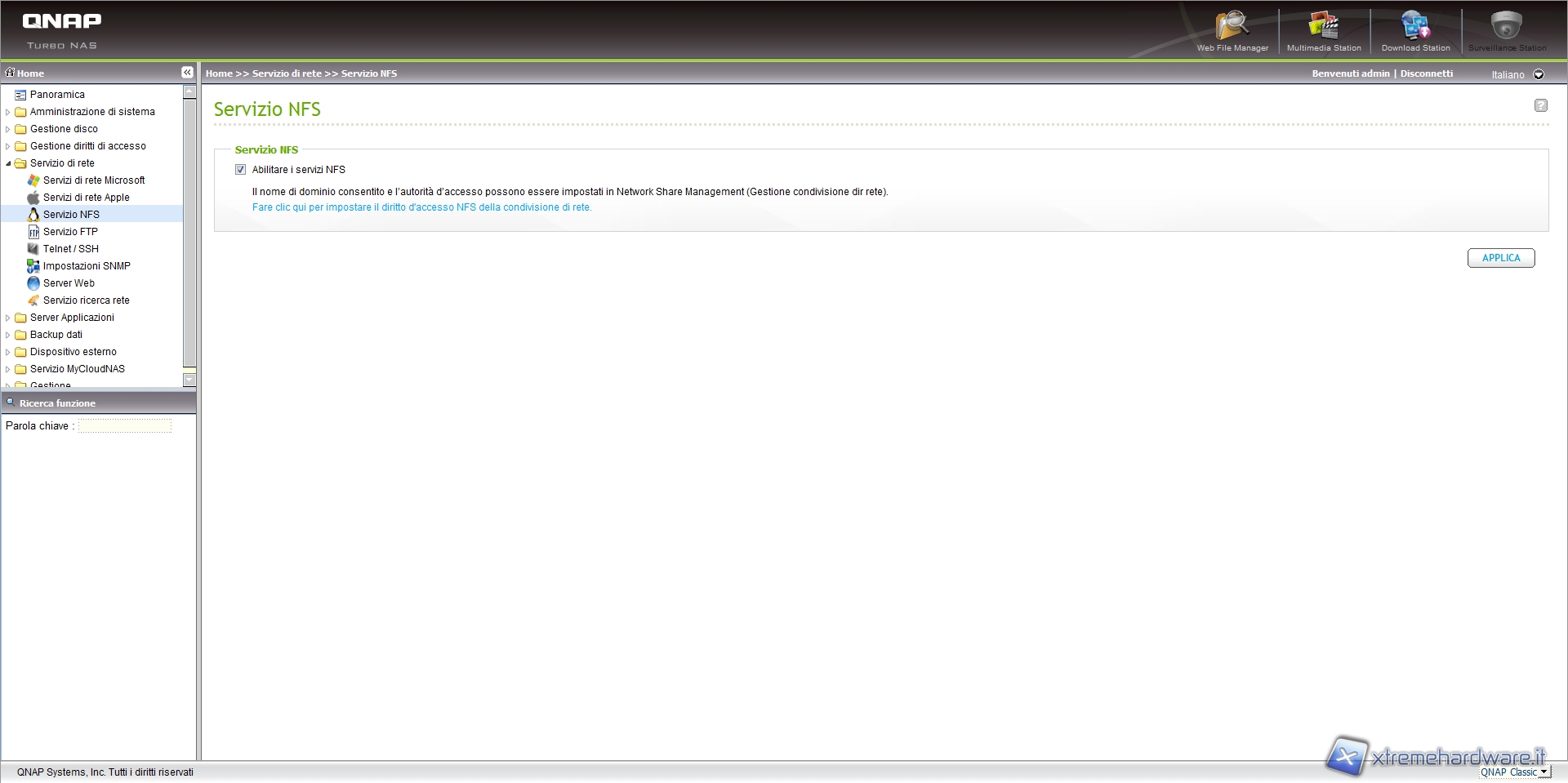
Task: Select Servizi di rete Apple icon
Action: pyautogui.click(x=33, y=198)
